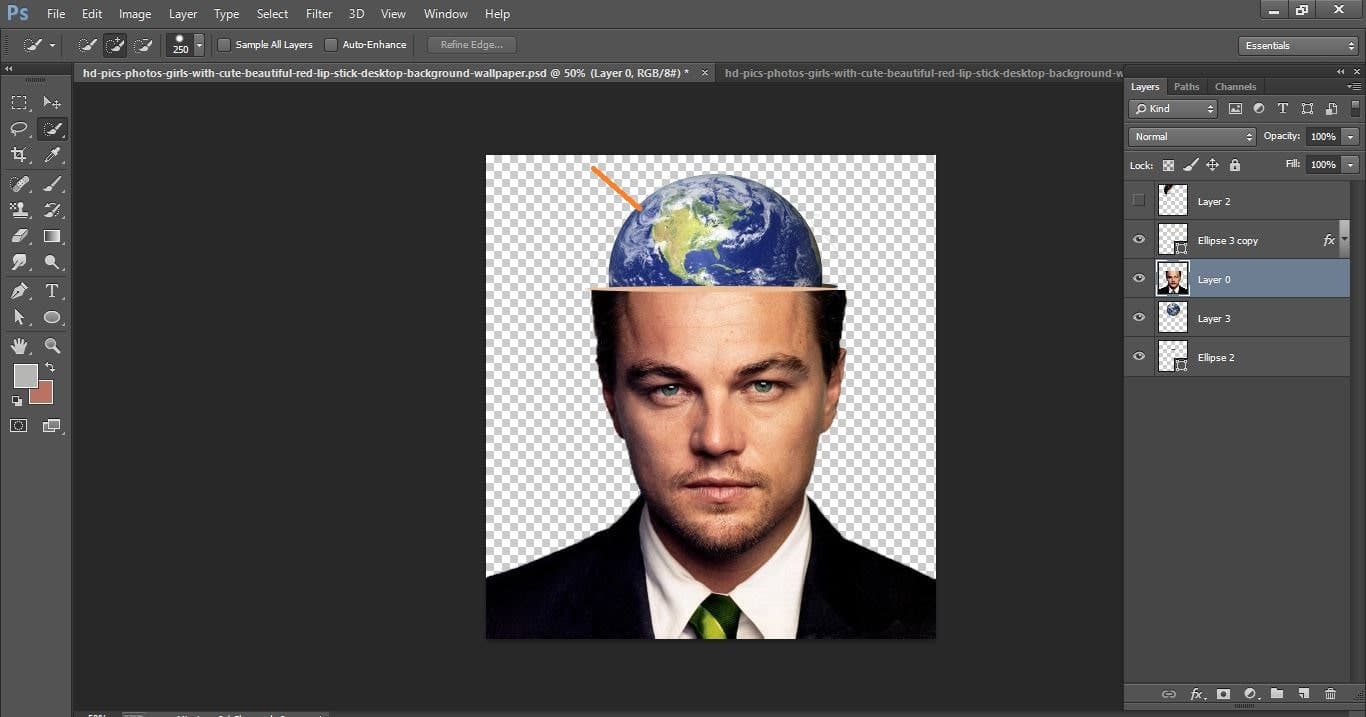Open the blend mode dropdown showing Normal
The height and width of the screenshot is (717, 1366).
(x=1191, y=136)
